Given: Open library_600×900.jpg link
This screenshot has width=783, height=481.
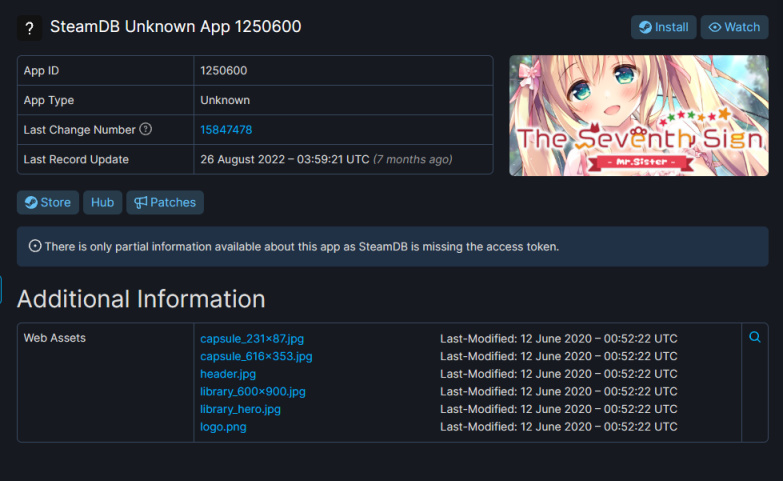Looking at the screenshot, I should 253,392.
